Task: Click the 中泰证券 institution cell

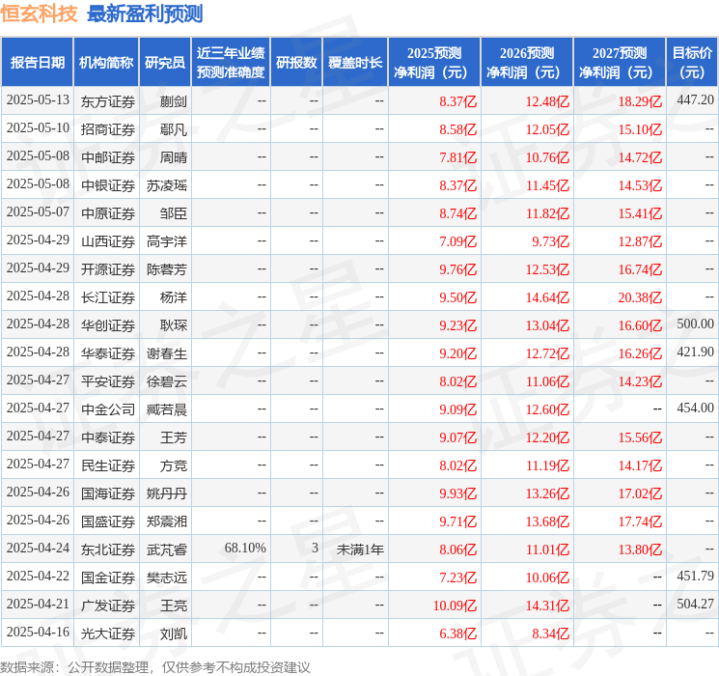Action: point(108,437)
